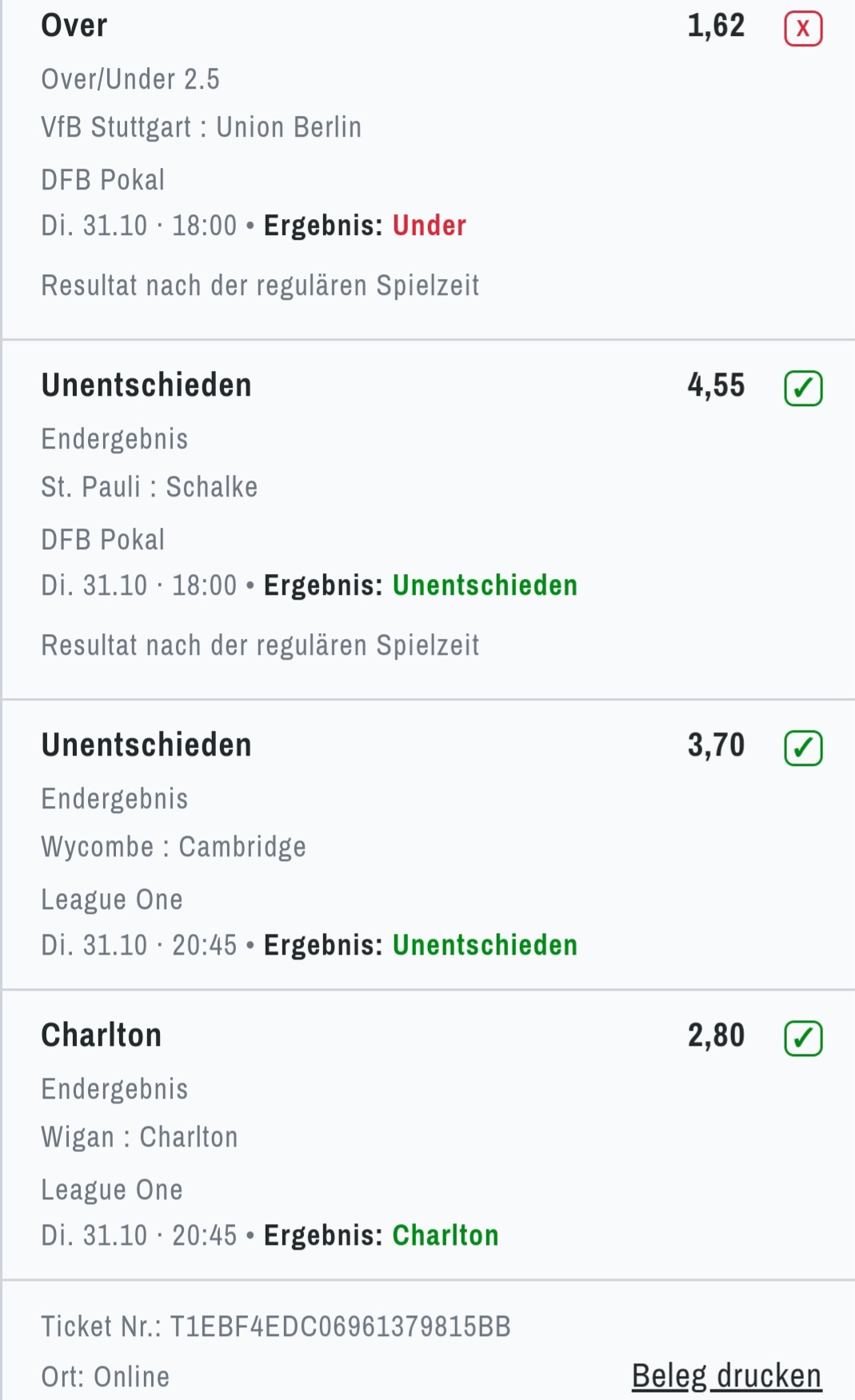855x1400 pixels.
Task: Select the VfB Stuttgart : Union Berlin match
Action: (x=201, y=128)
